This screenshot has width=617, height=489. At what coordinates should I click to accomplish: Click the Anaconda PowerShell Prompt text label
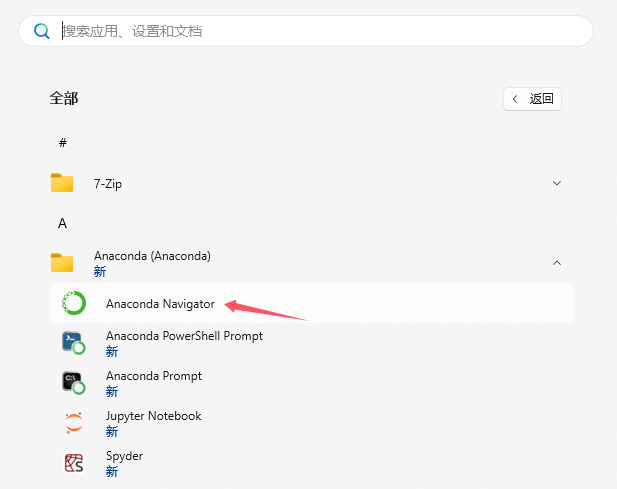tap(184, 336)
